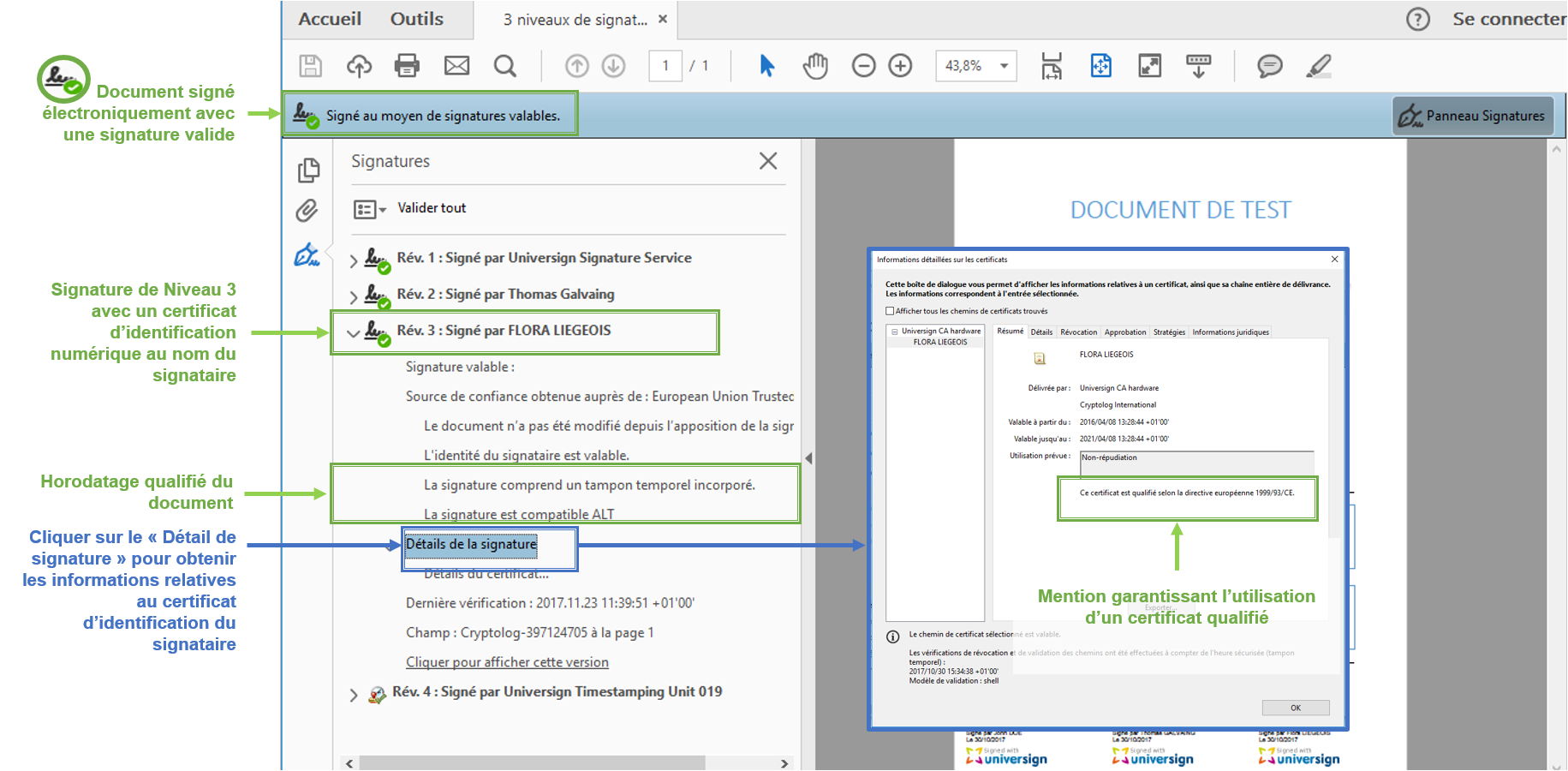
Task: Zoom in with the plus icon
Action: [x=900, y=66]
